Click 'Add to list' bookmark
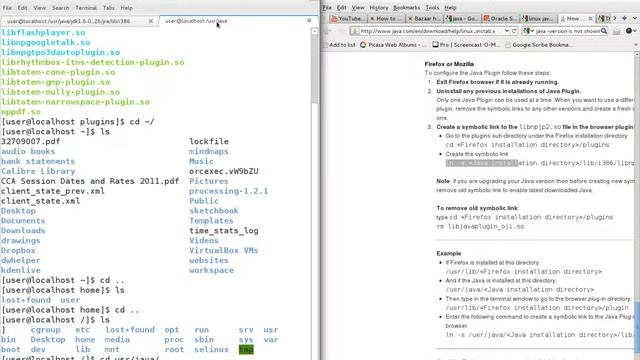 (339, 45)
